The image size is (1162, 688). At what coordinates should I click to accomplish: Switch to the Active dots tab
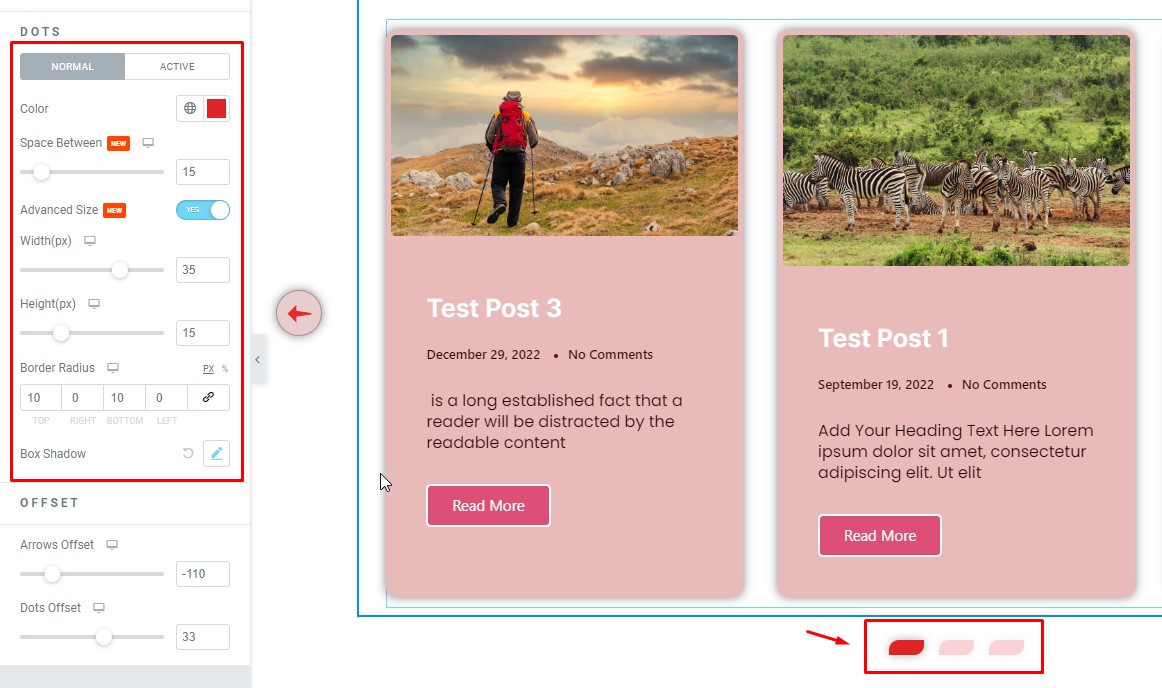coord(177,67)
